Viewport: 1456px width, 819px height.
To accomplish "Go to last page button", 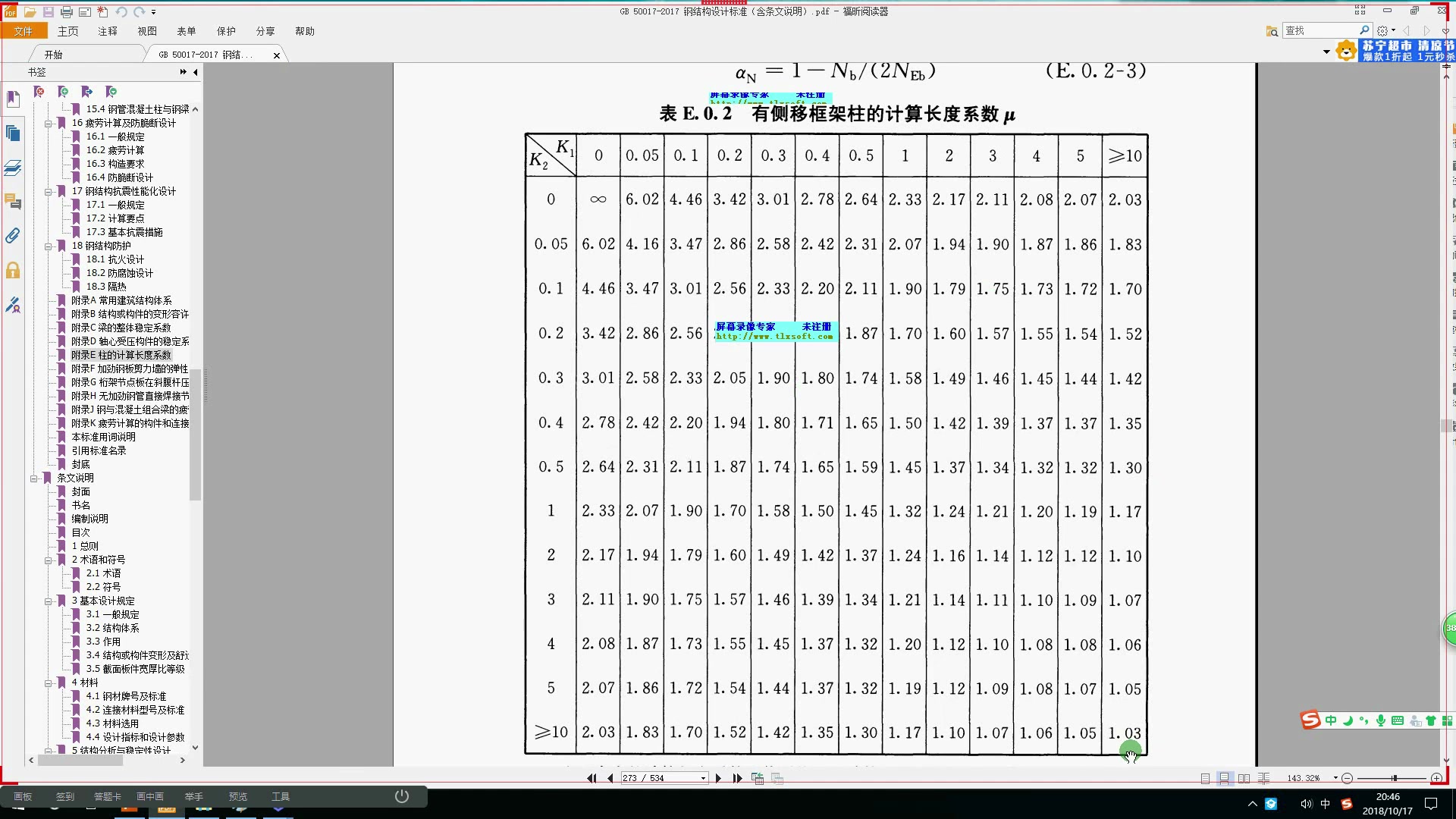I will [737, 778].
